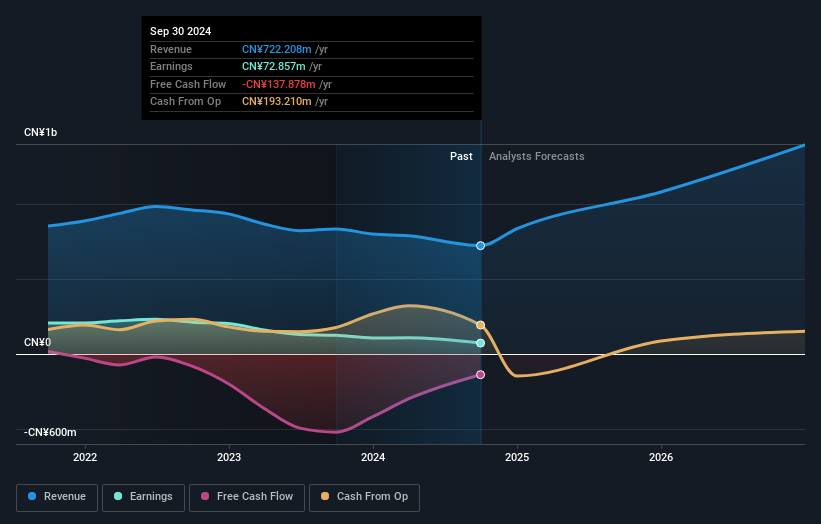Screen dimensions: 821x524
Task: Click the Cash From Op label in tooltip
Action: coord(185,102)
